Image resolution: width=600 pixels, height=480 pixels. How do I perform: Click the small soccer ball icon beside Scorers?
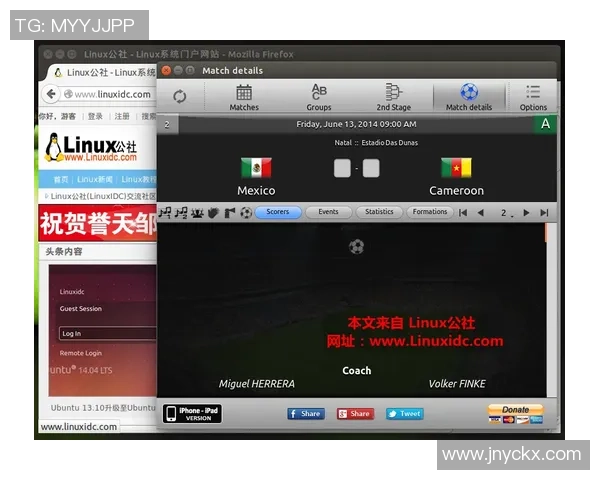point(246,212)
